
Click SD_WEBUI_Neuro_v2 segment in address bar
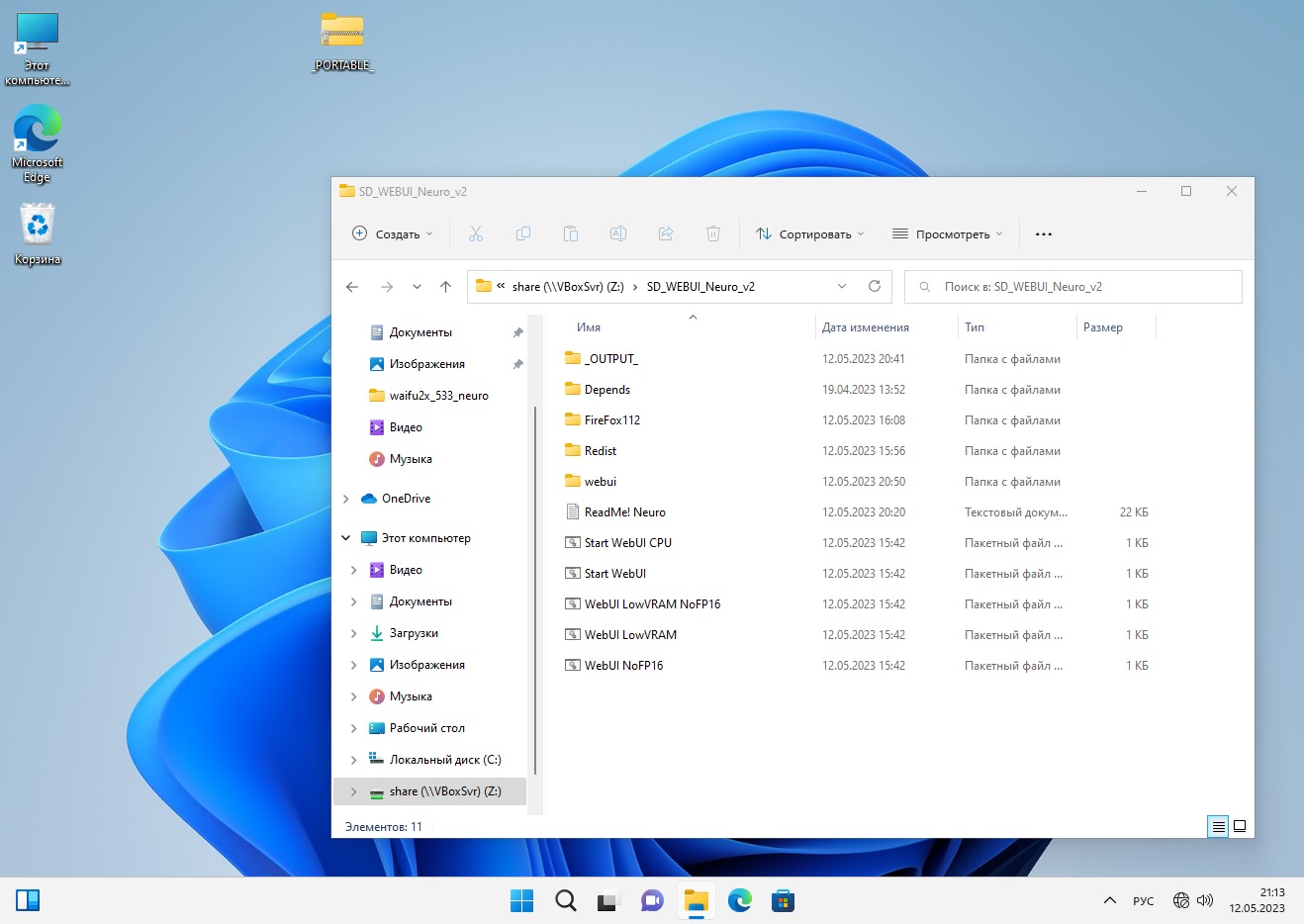(x=700, y=287)
